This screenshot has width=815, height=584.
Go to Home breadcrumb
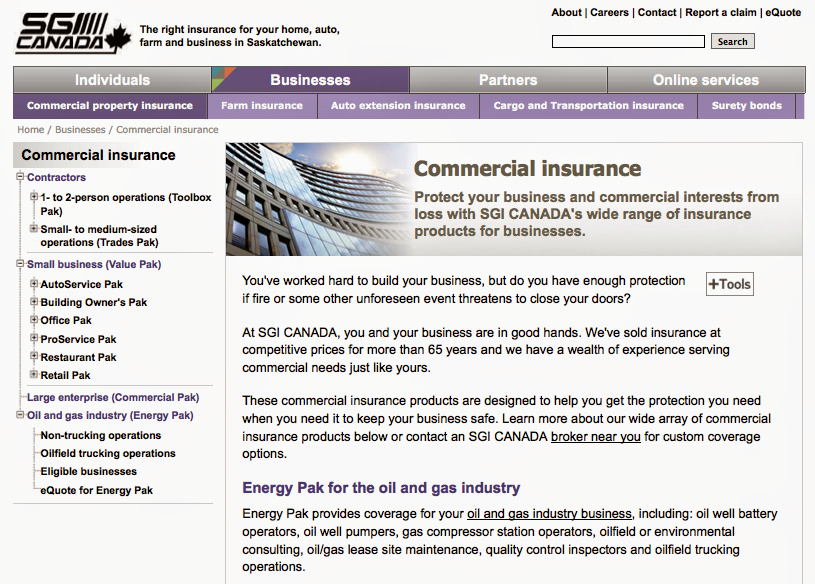(31, 129)
